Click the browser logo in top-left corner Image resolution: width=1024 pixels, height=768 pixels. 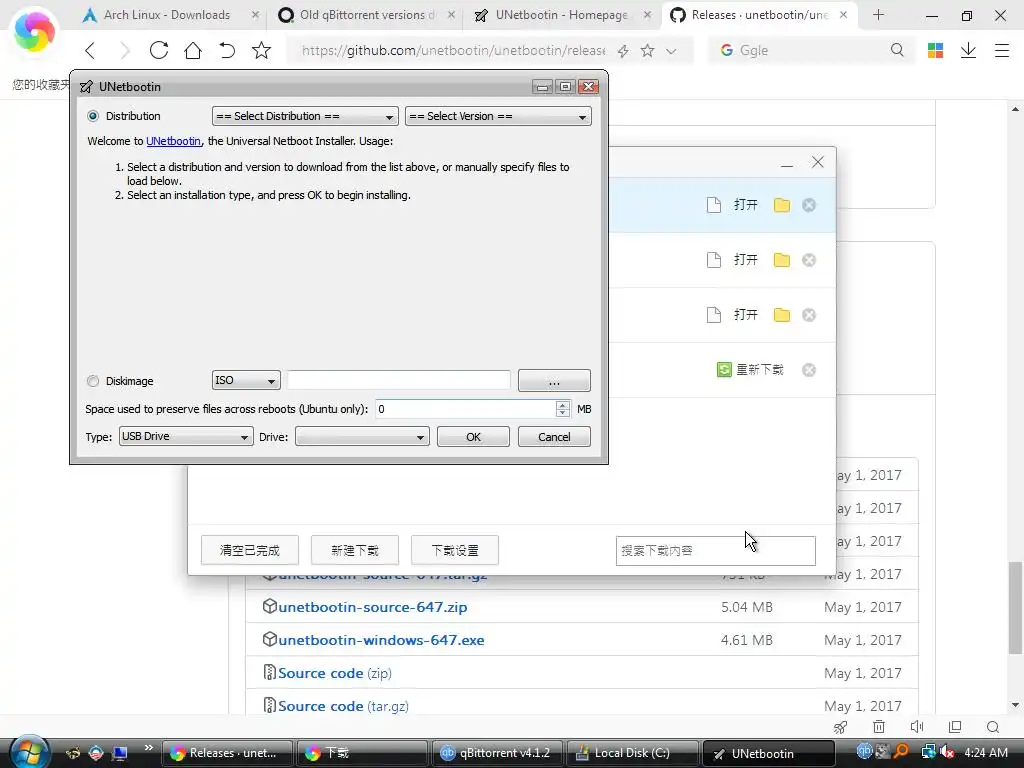coord(34,31)
